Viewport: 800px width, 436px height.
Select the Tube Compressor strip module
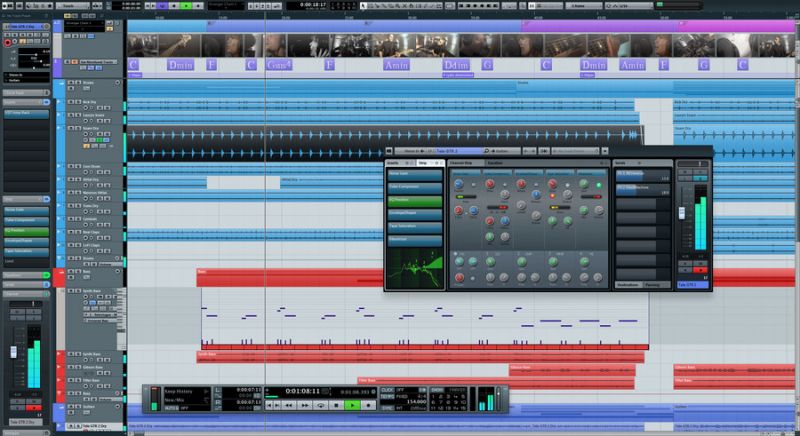414,187
